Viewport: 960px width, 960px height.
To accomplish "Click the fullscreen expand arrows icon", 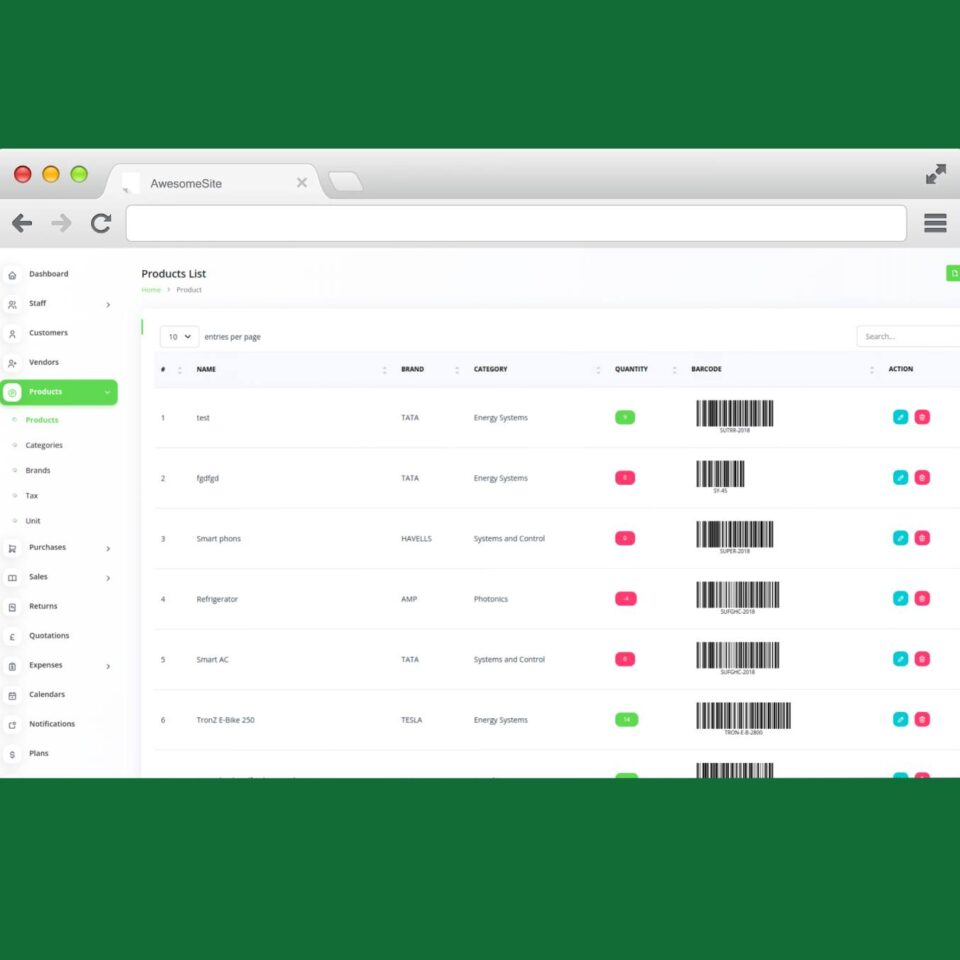I will 936,174.
